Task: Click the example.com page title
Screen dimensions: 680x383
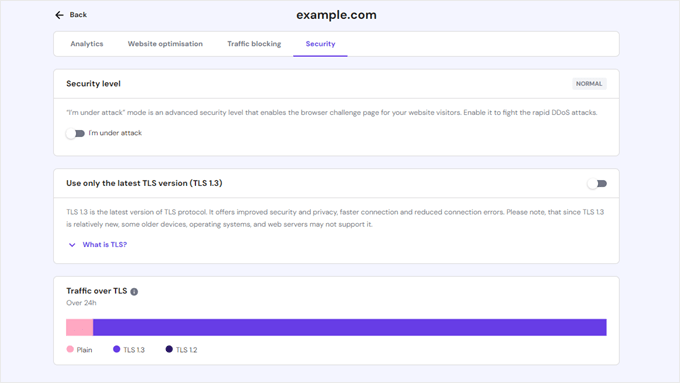Action: click(336, 15)
